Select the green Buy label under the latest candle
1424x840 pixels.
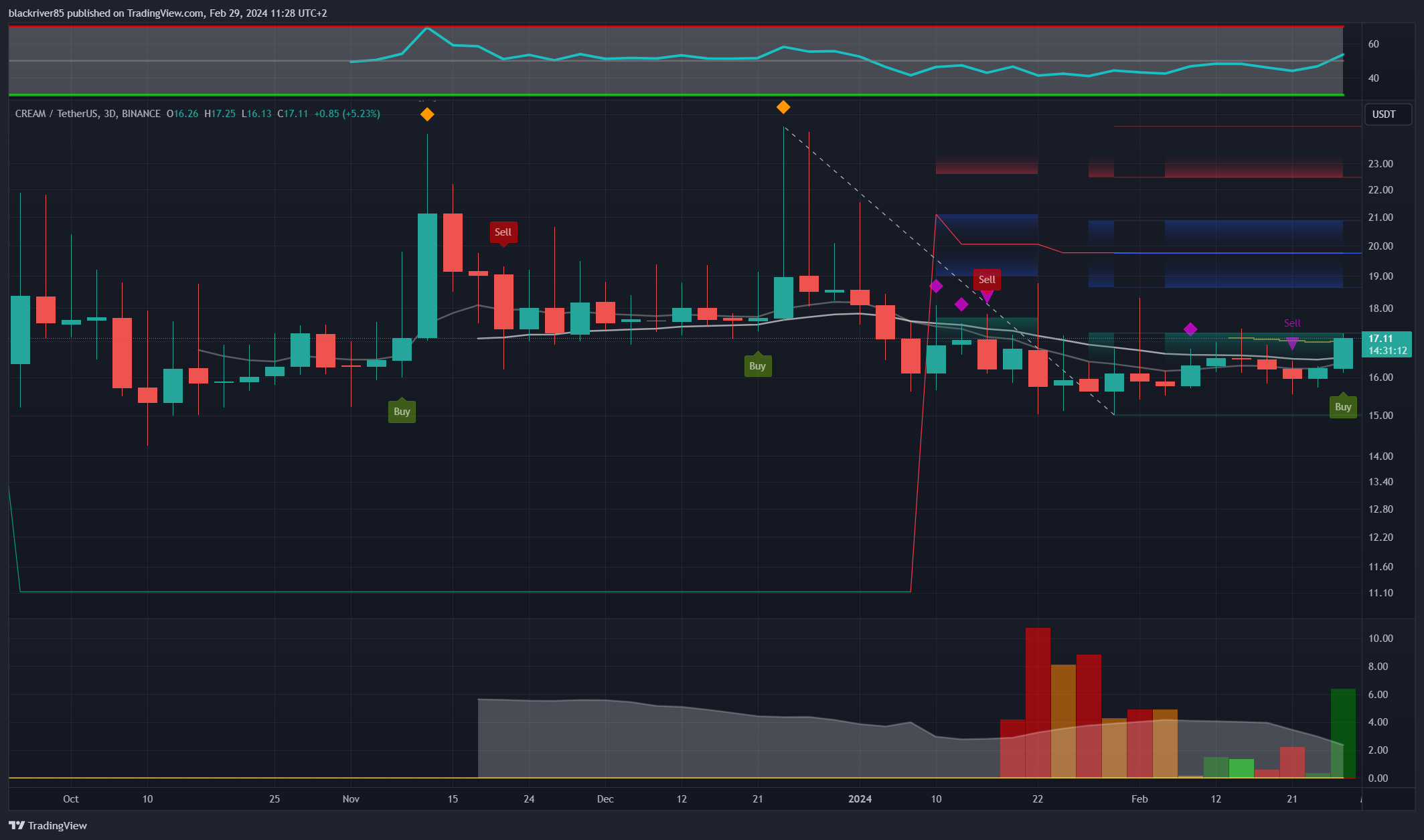1343,406
